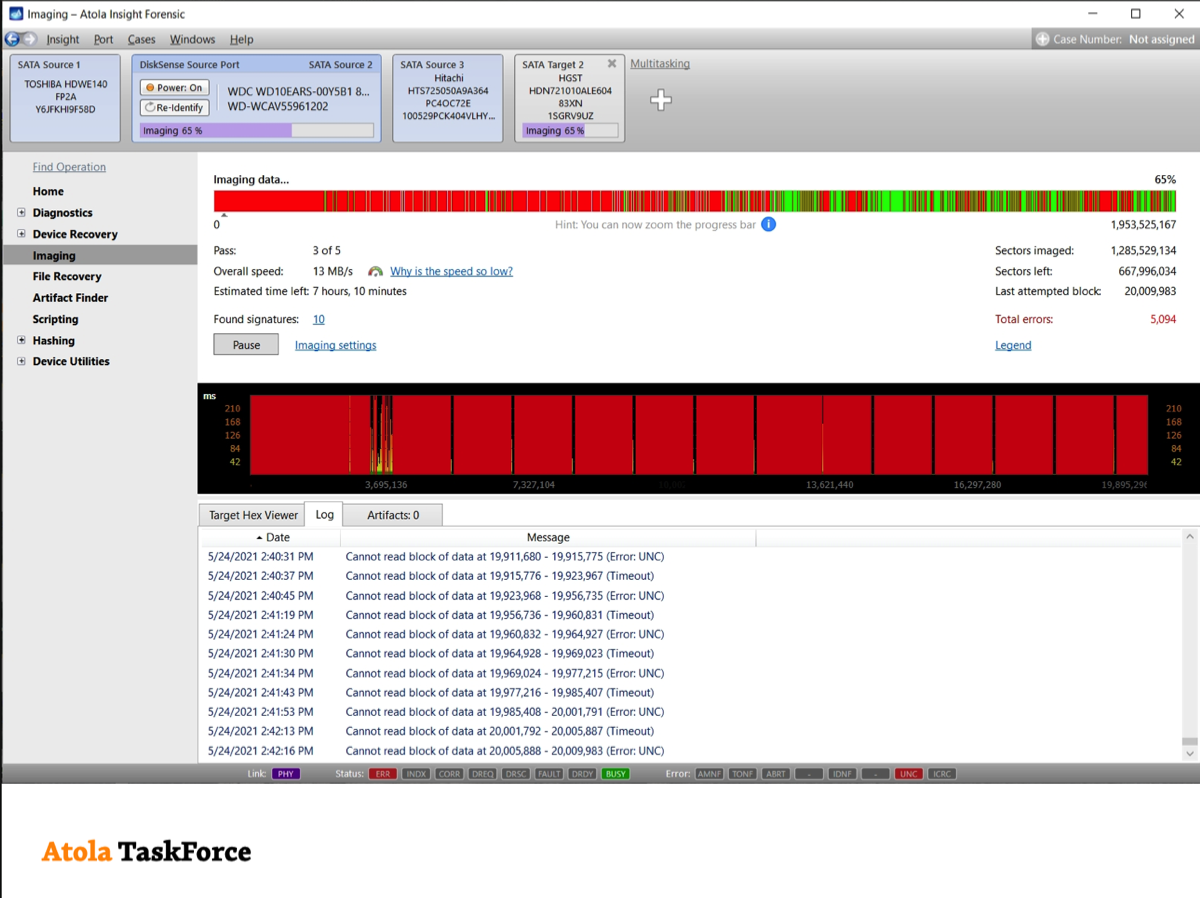Expand the Diagnostics tree item

[21, 213]
